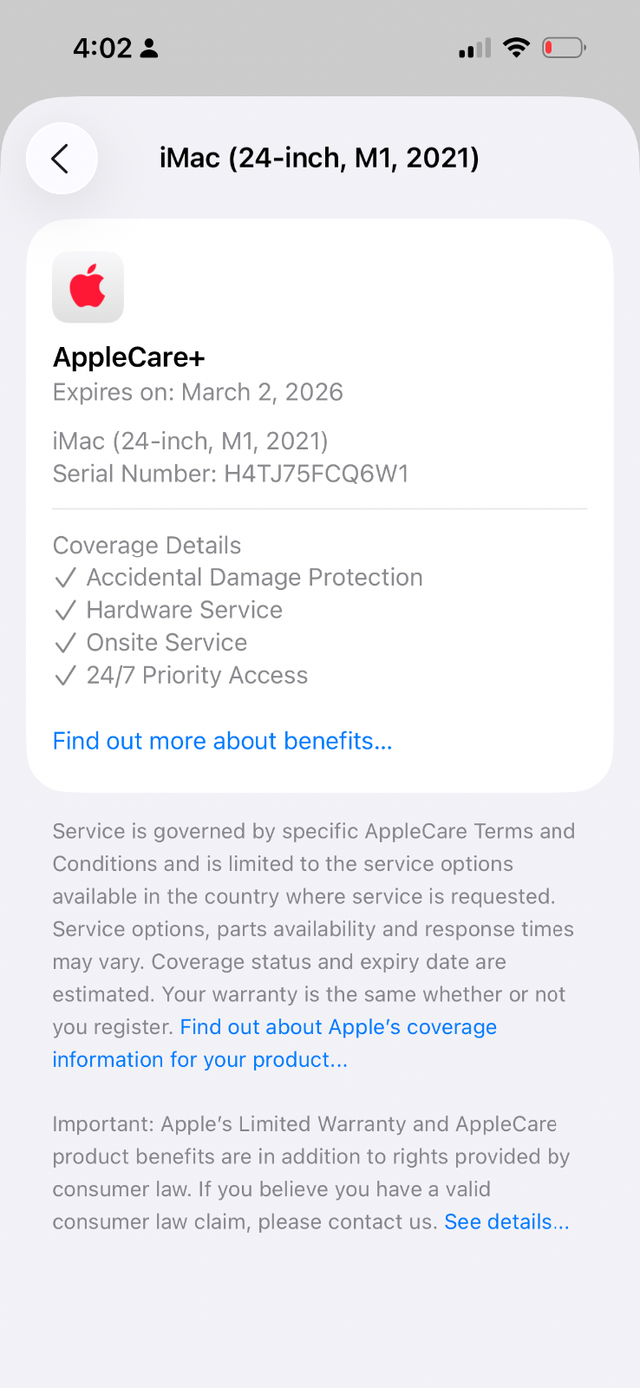Screen dimensions: 640x1388
Task: Collapse the coverage card via back arrow
Action: pyautogui.click(x=61, y=158)
